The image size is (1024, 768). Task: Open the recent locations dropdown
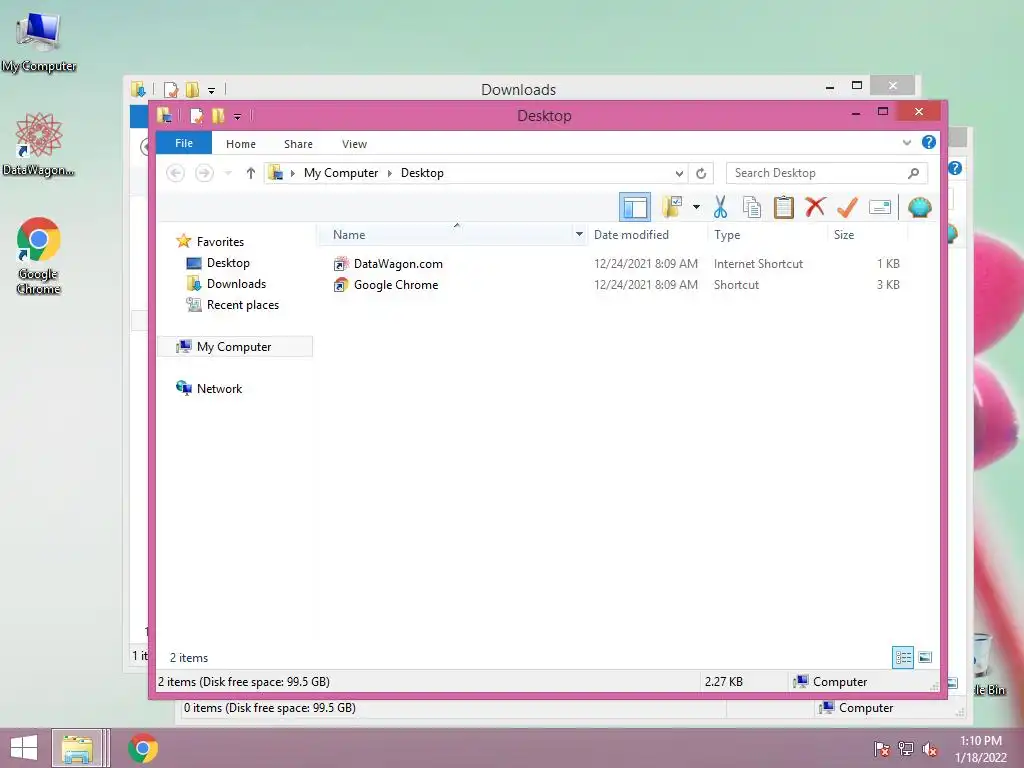(x=228, y=173)
